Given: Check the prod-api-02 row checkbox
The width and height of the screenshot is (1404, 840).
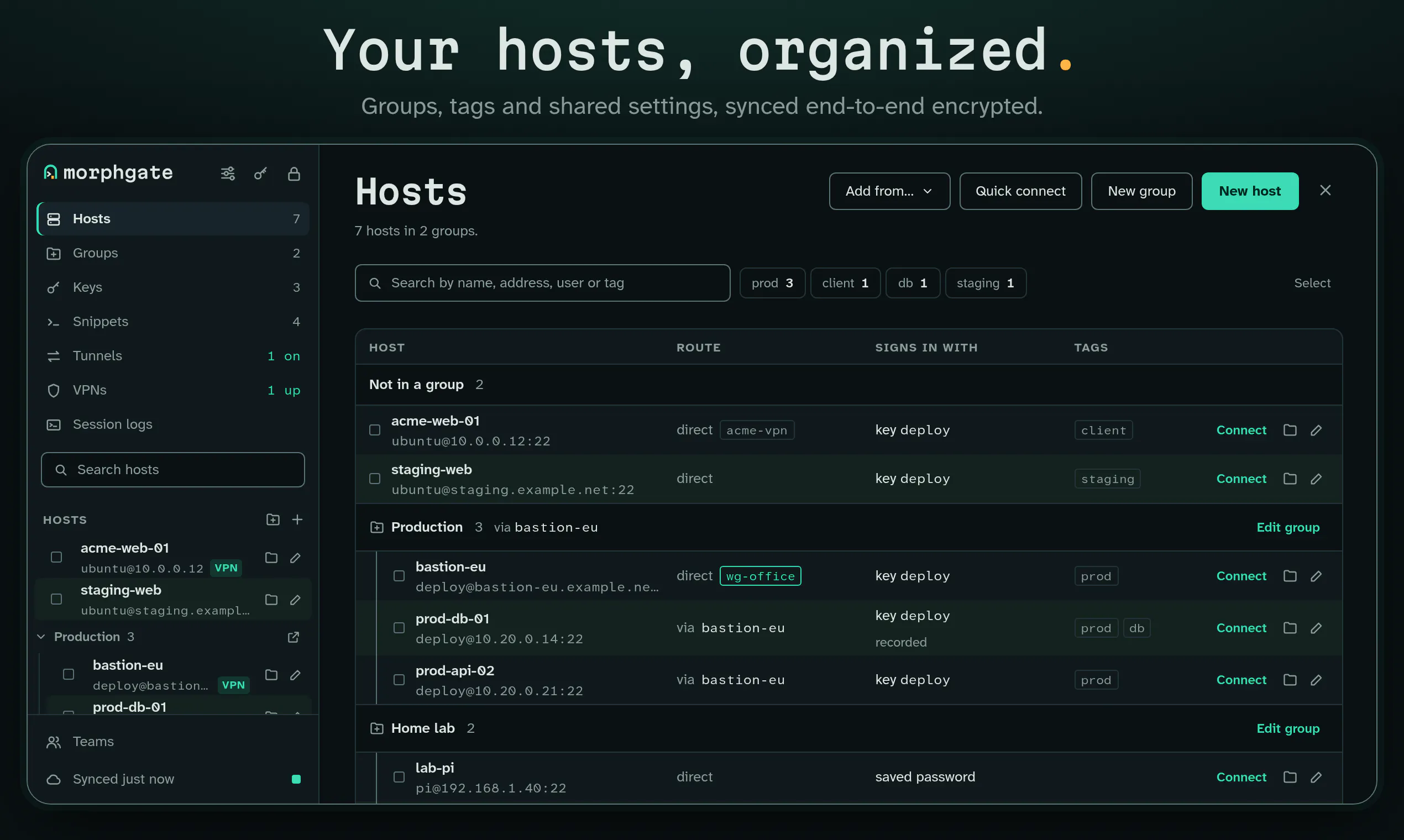Looking at the screenshot, I should [399, 680].
